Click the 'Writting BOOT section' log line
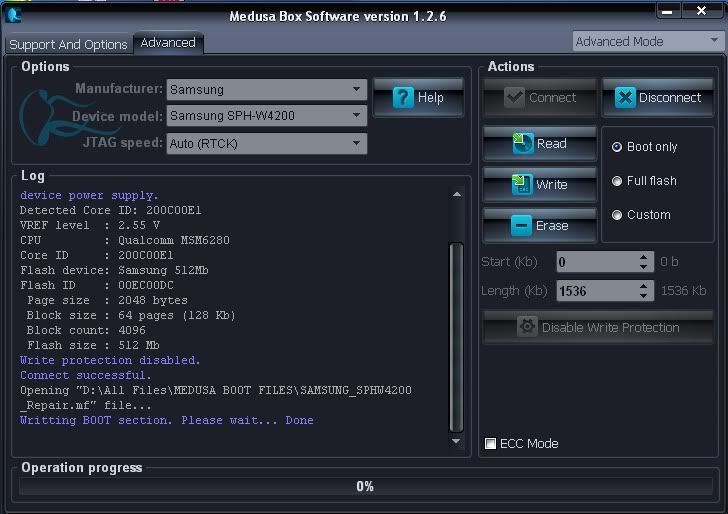This screenshot has width=728, height=514. click(167, 420)
